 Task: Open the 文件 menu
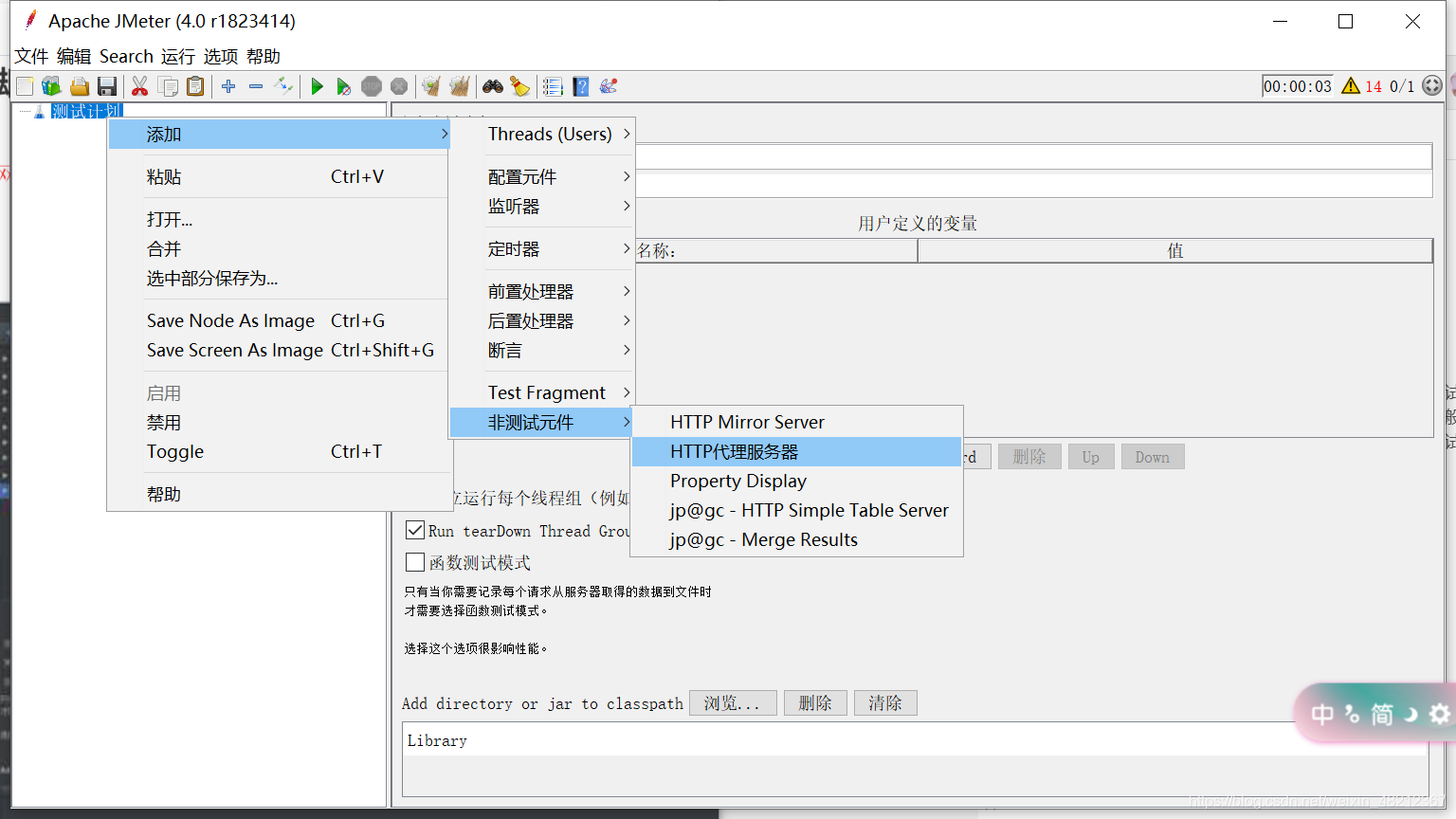[31, 56]
